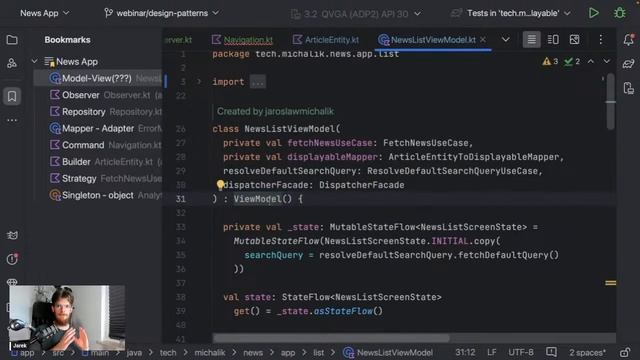Screen dimensions: 640x360
Task: Switch to the ArticleEntity.kt tab
Action: tap(326, 40)
